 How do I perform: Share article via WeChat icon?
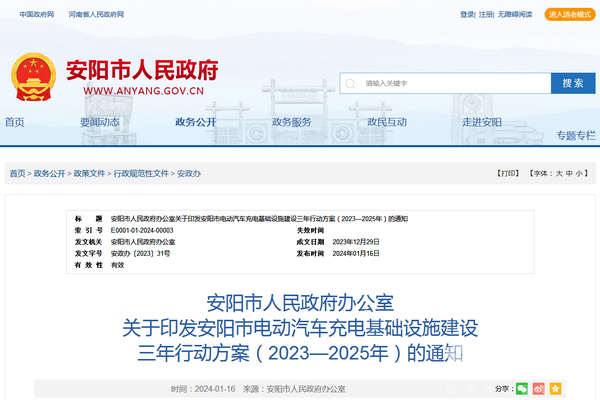coord(522,388)
